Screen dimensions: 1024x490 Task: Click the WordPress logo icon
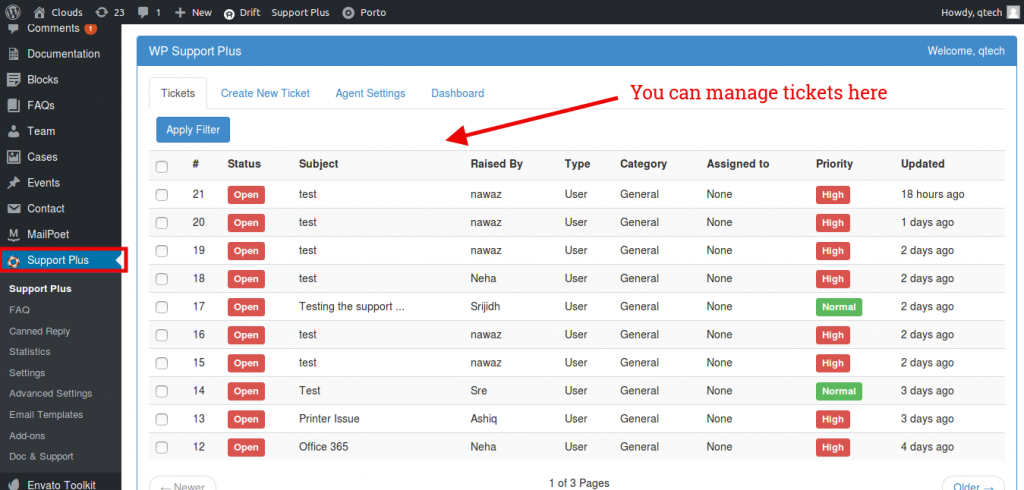[13, 12]
